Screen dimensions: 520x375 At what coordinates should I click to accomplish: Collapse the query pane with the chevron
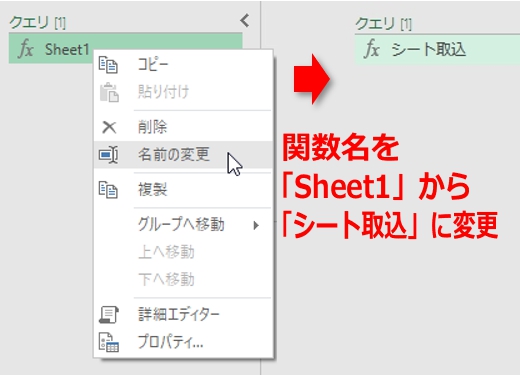click(245, 21)
